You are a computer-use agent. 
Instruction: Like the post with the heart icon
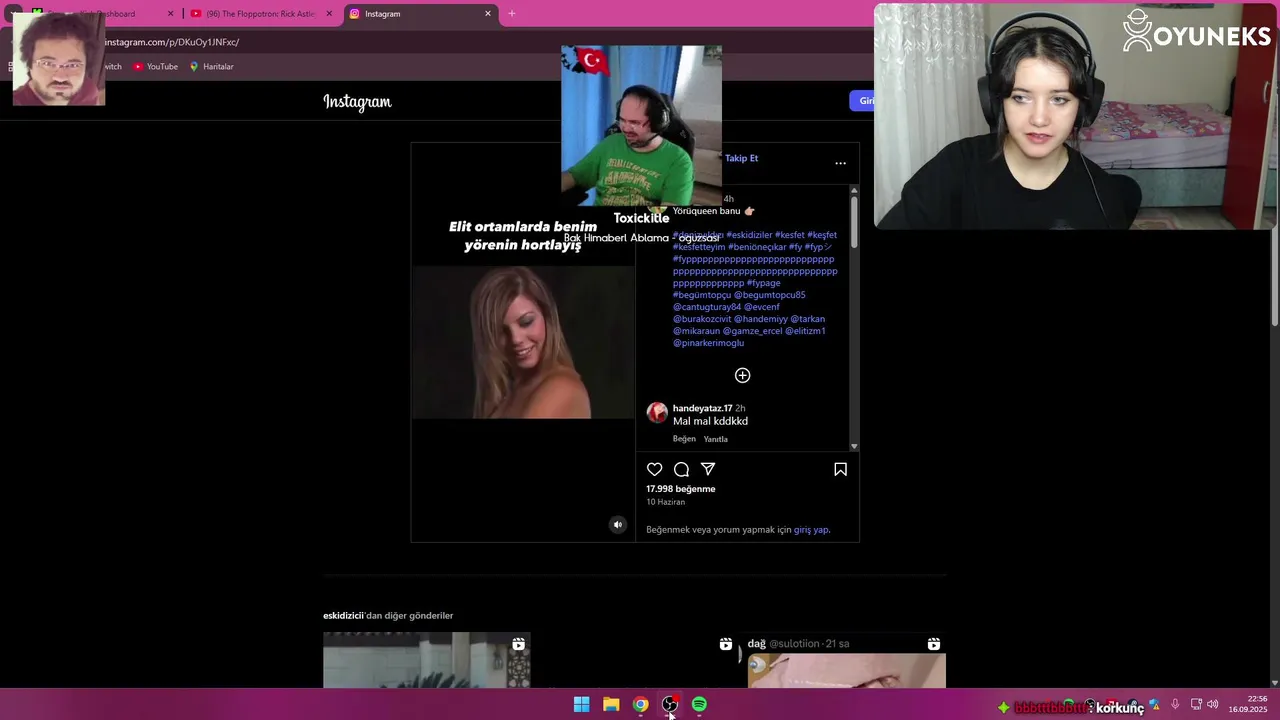pyautogui.click(x=654, y=469)
